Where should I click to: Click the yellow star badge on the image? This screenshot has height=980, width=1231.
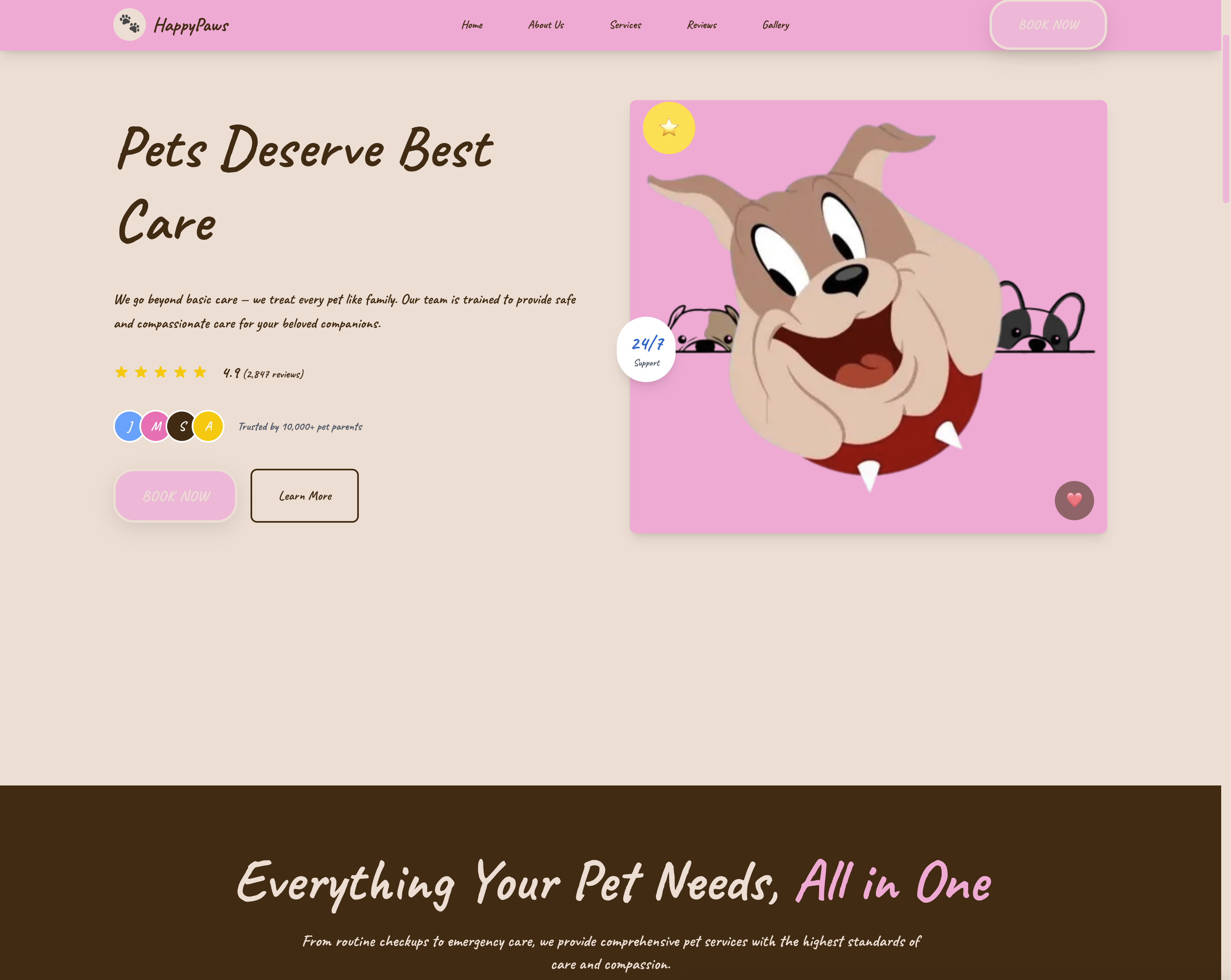(668, 128)
